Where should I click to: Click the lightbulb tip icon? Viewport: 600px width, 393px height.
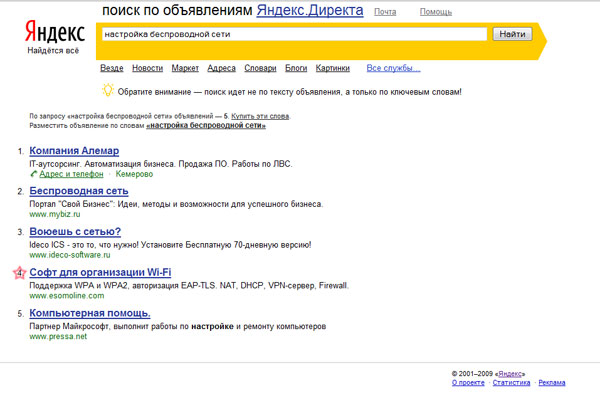108,90
